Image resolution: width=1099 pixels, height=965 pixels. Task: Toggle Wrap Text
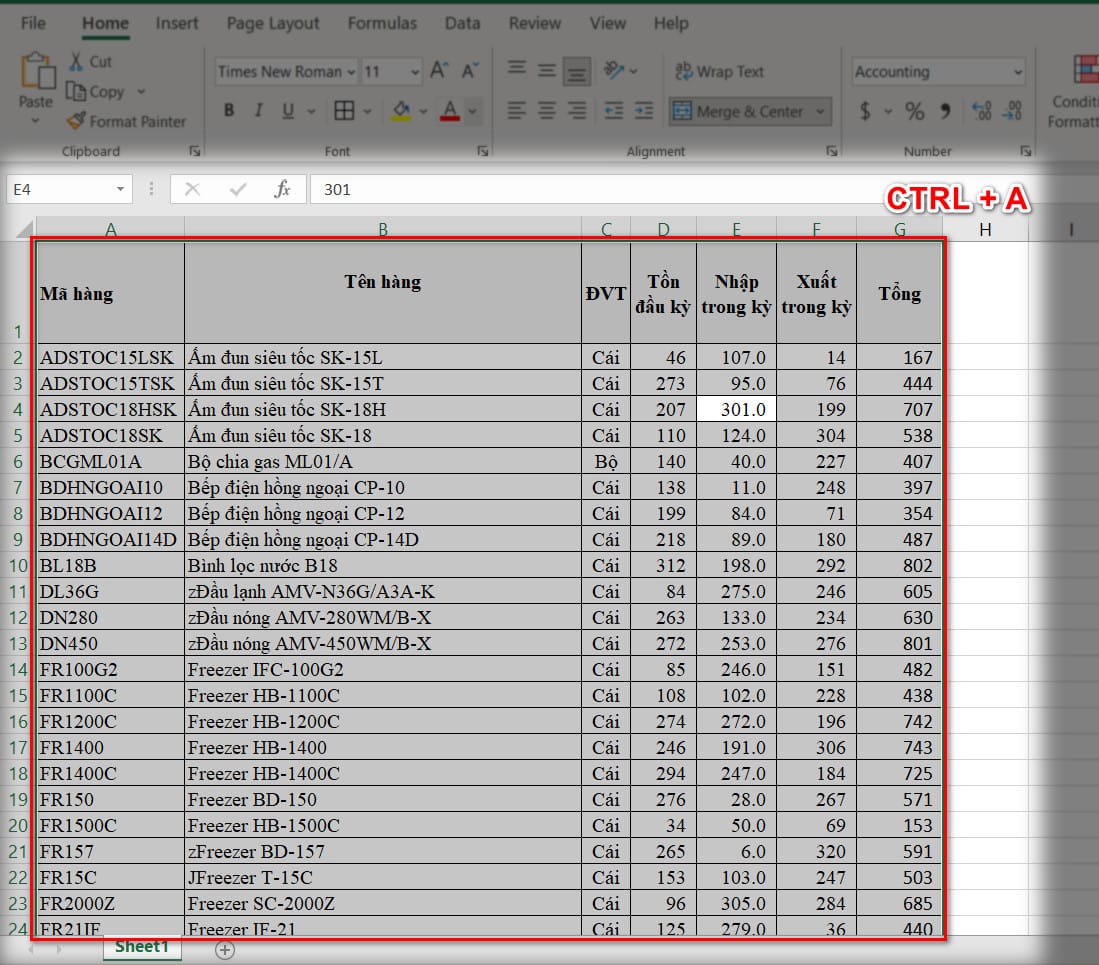pos(719,71)
